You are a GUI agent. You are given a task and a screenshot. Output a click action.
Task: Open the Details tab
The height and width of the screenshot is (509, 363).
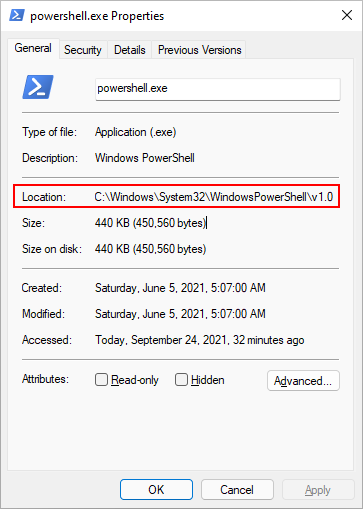click(x=130, y=50)
